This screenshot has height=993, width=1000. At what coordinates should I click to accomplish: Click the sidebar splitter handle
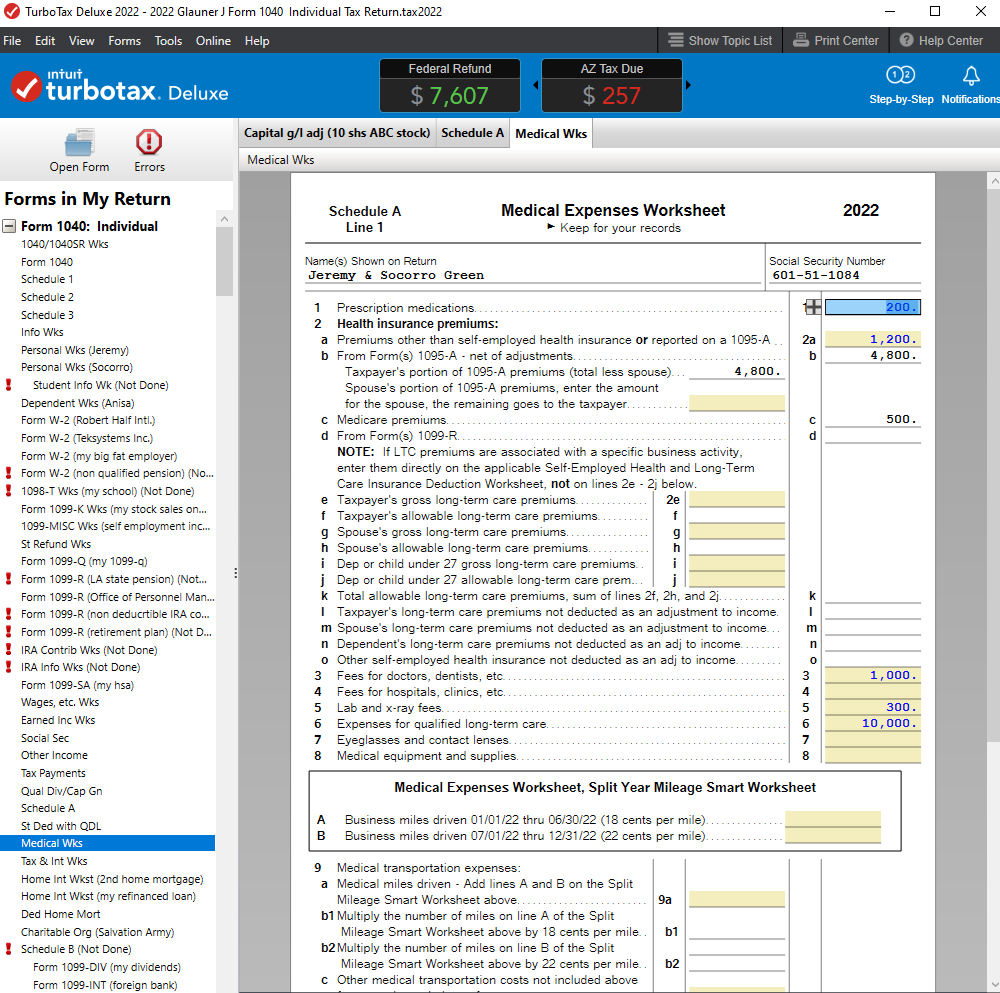(x=235, y=573)
